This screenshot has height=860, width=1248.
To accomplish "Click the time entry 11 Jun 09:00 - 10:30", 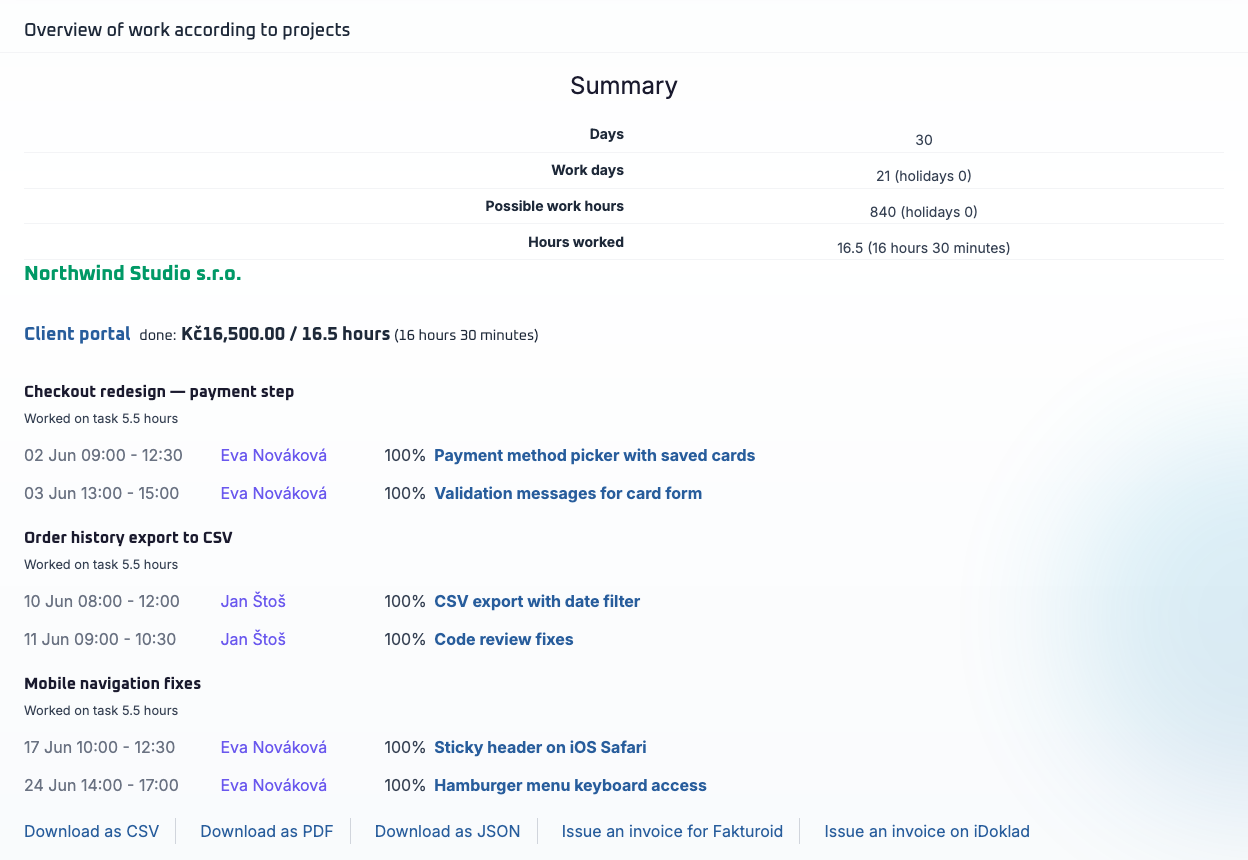I will [100, 639].
